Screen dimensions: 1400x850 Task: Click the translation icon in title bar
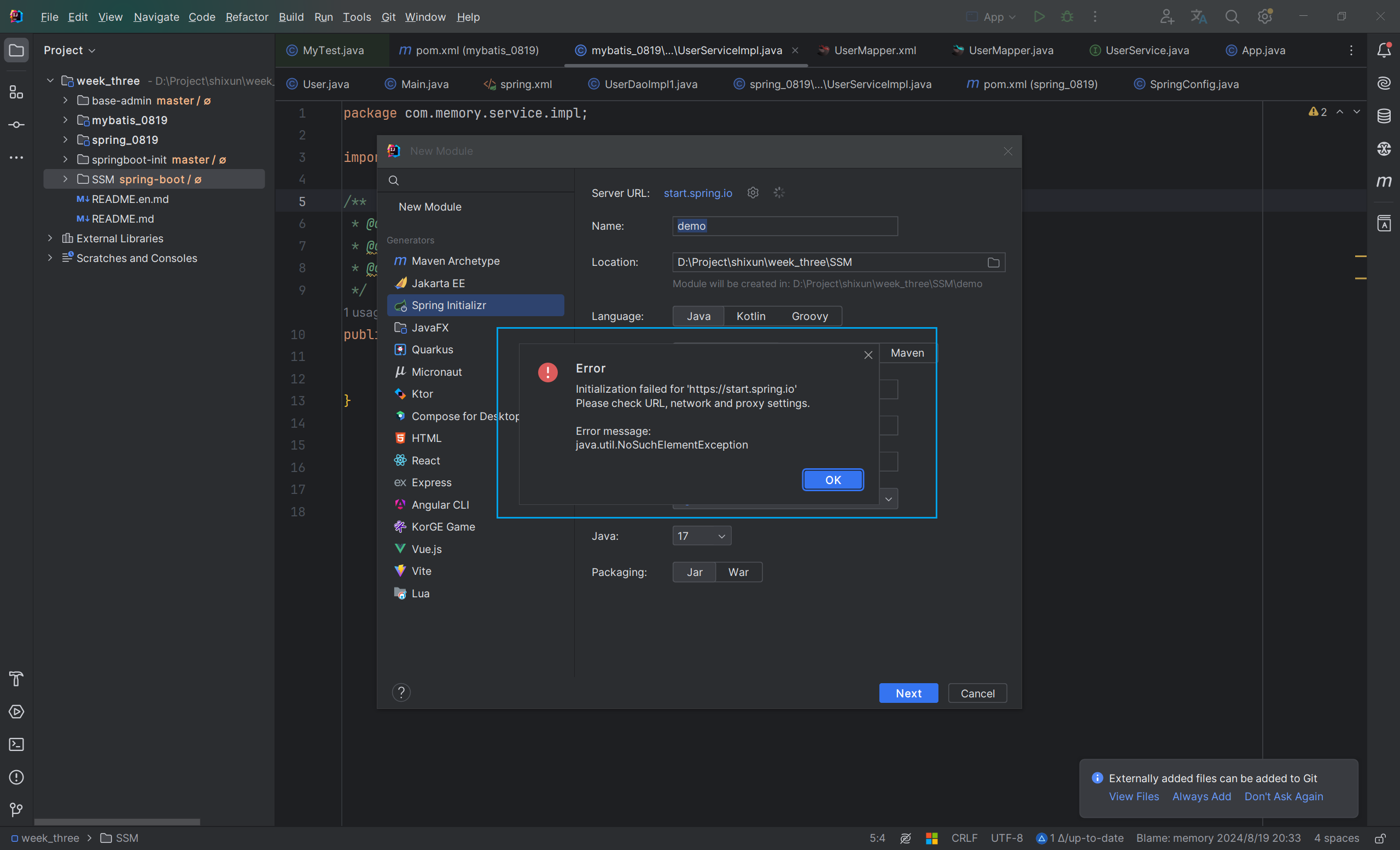(x=1199, y=16)
